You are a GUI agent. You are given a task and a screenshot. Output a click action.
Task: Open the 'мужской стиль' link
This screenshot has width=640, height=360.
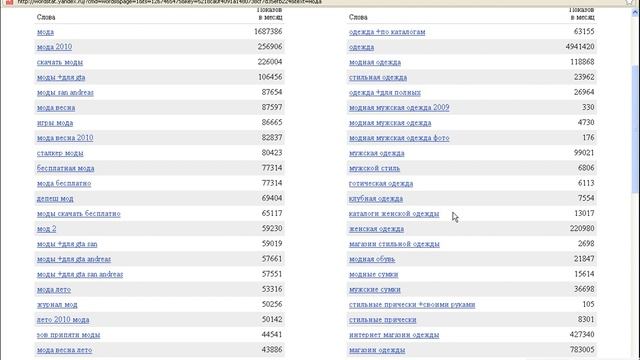374,168
